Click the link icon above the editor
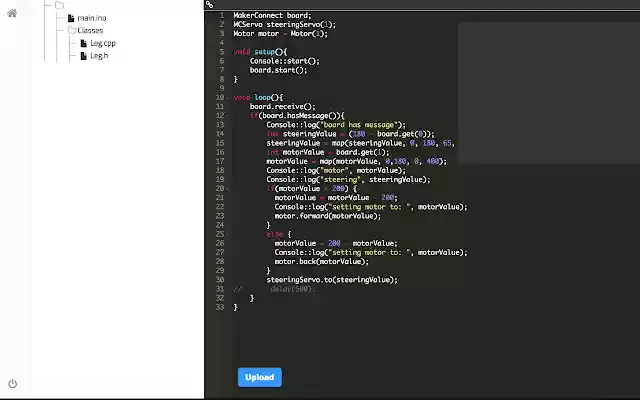Screen dimensions: 640x400 click(209, 4)
